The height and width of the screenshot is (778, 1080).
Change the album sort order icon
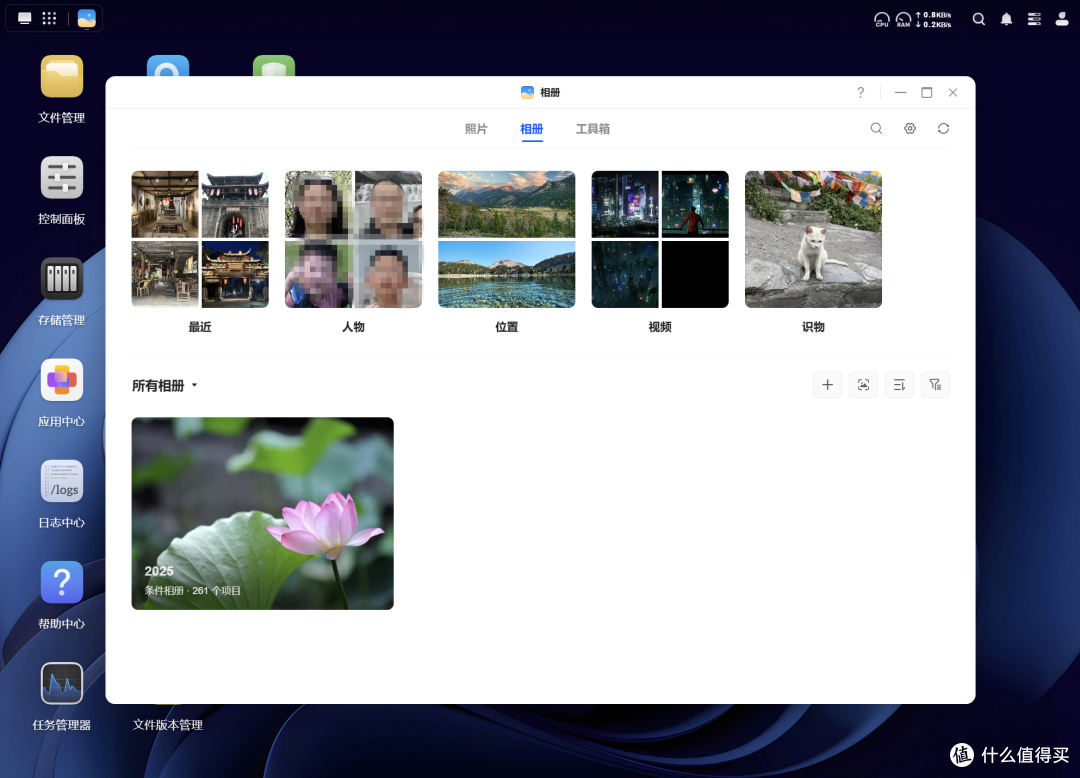(x=899, y=385)
